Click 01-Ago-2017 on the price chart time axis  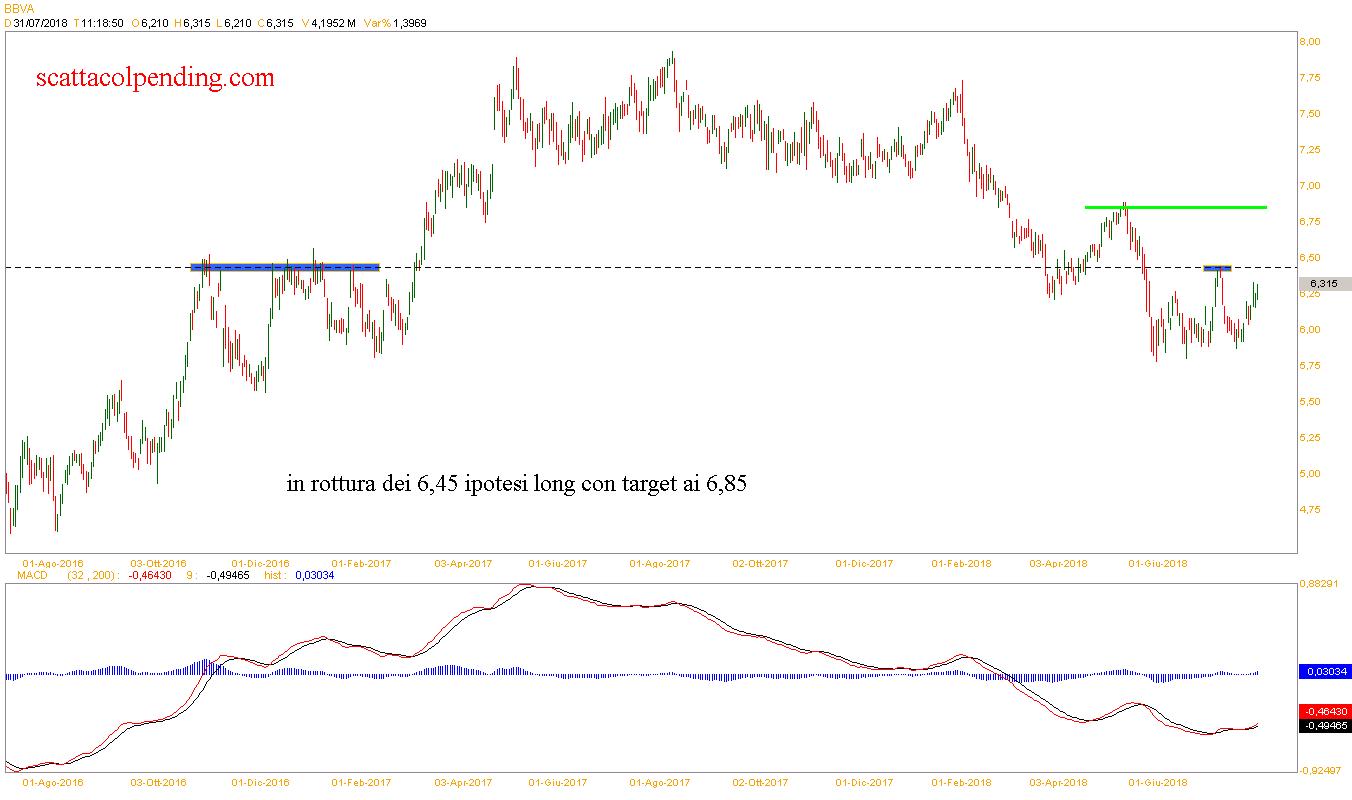click(660, 564)
